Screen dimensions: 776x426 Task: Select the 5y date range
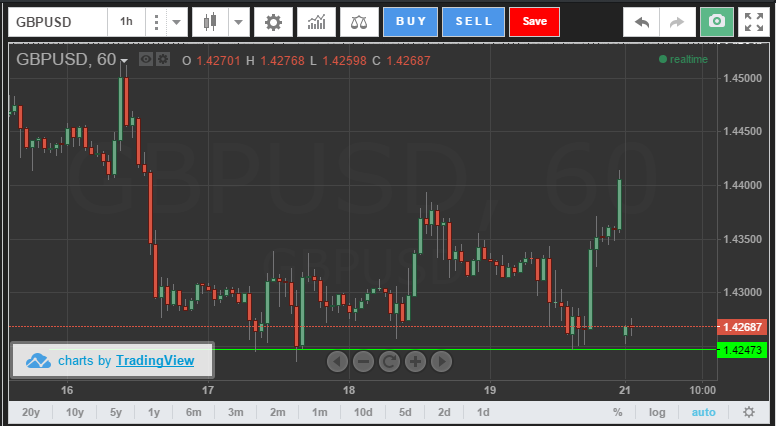tap(116, 412)
